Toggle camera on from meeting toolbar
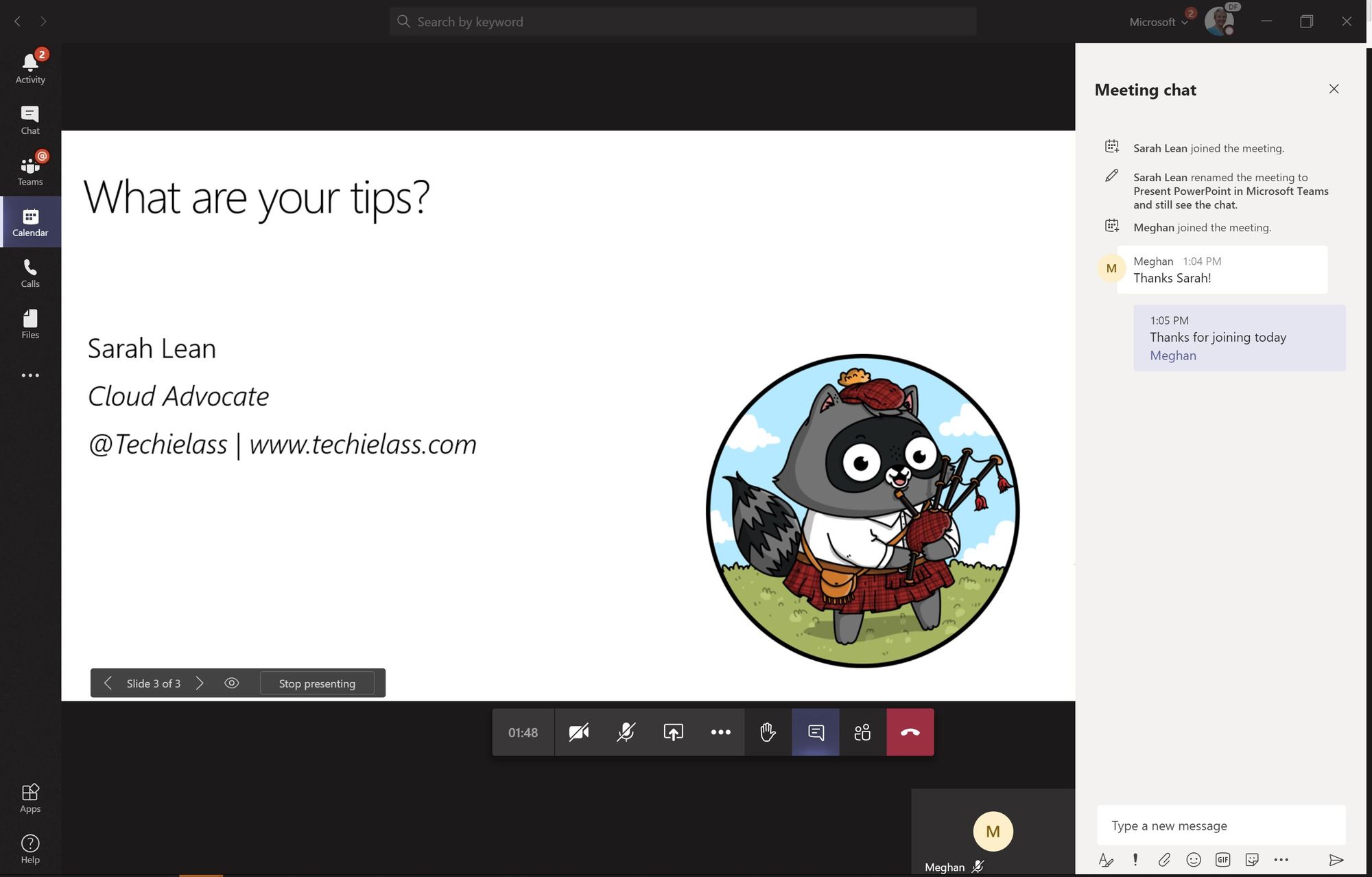The height and width of the screenshot is (877, 1372). coord(578,732)
